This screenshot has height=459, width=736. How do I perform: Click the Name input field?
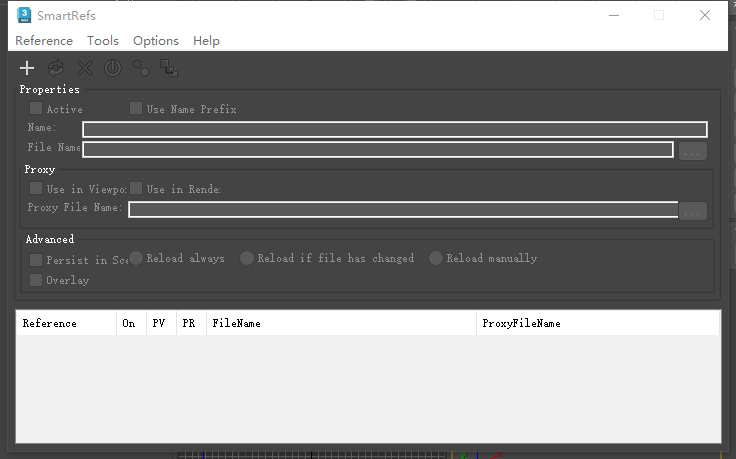tap(394, 129)
